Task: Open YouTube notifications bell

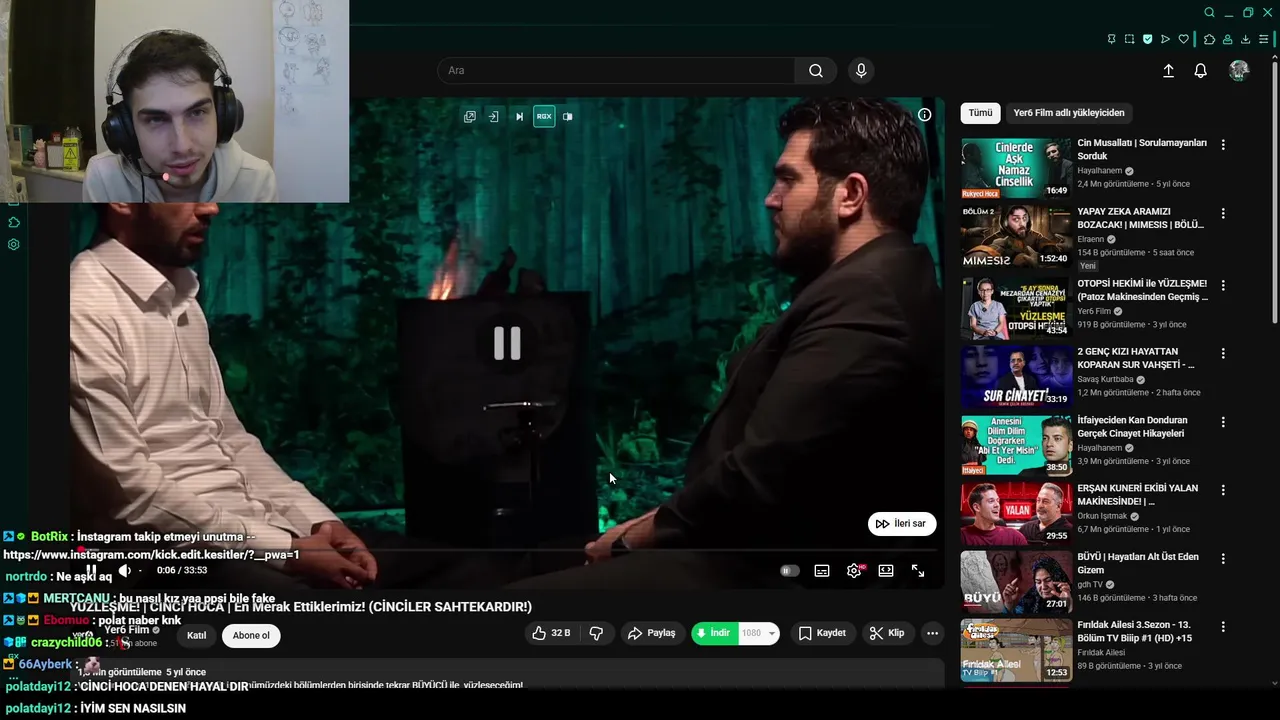Action: tap(1201, 71)
